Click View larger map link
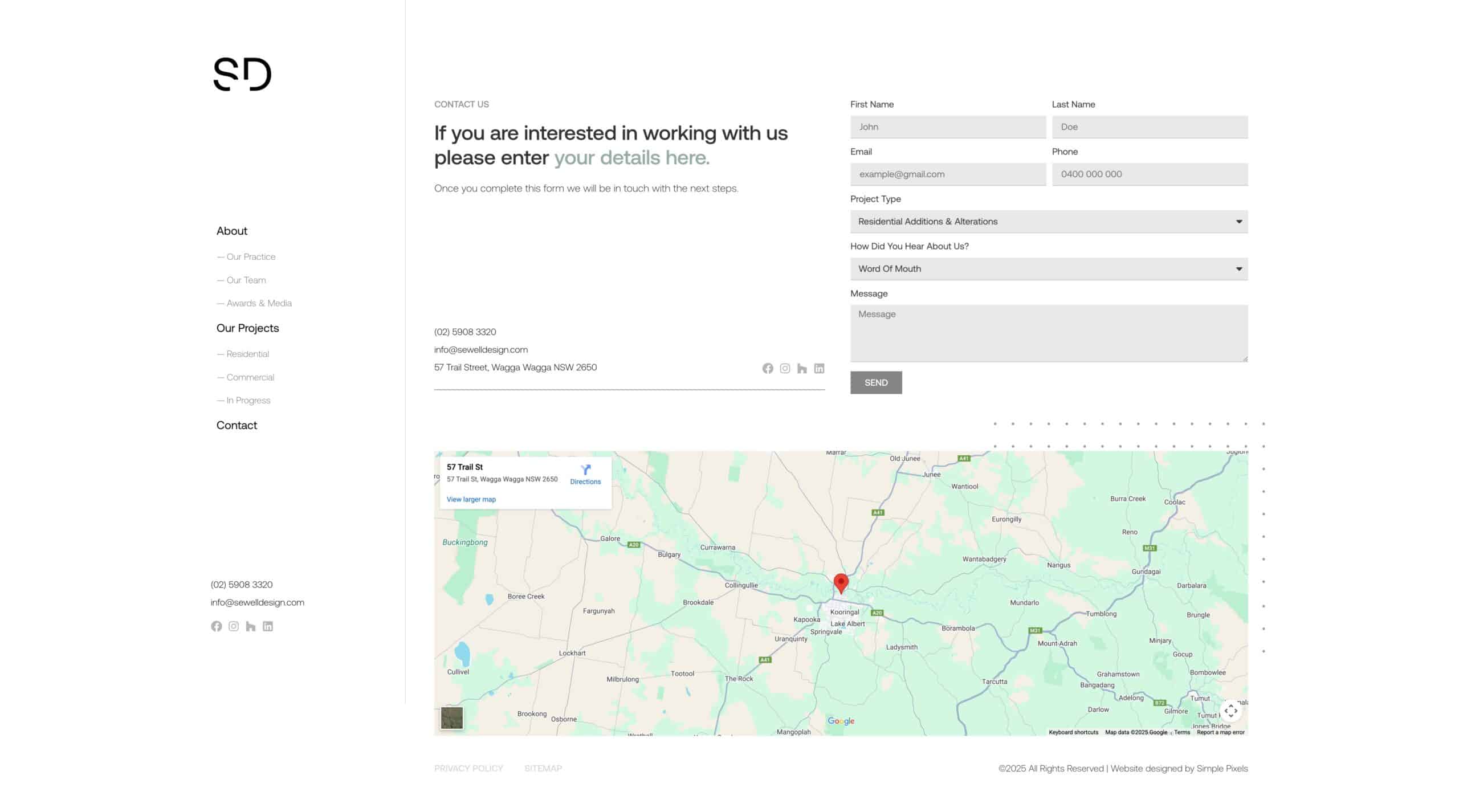This screenshot has height=812, width=1459. [x=471, y=499]
